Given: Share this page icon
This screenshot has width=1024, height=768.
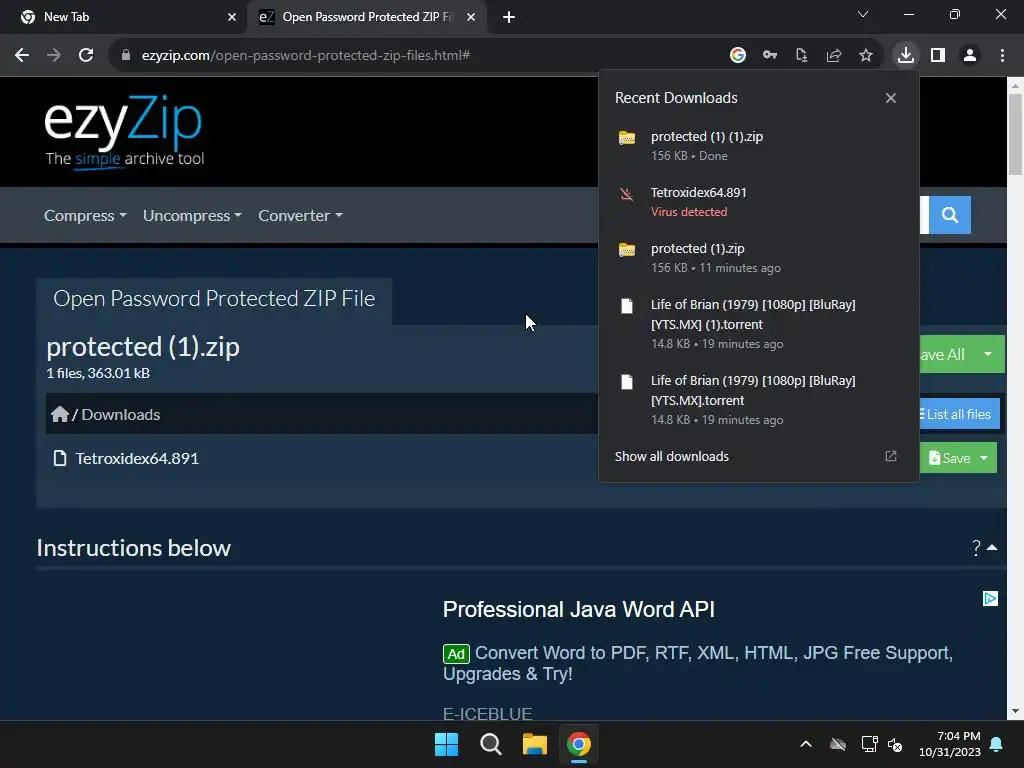Looking at the screenshot, I should point(833,56).
